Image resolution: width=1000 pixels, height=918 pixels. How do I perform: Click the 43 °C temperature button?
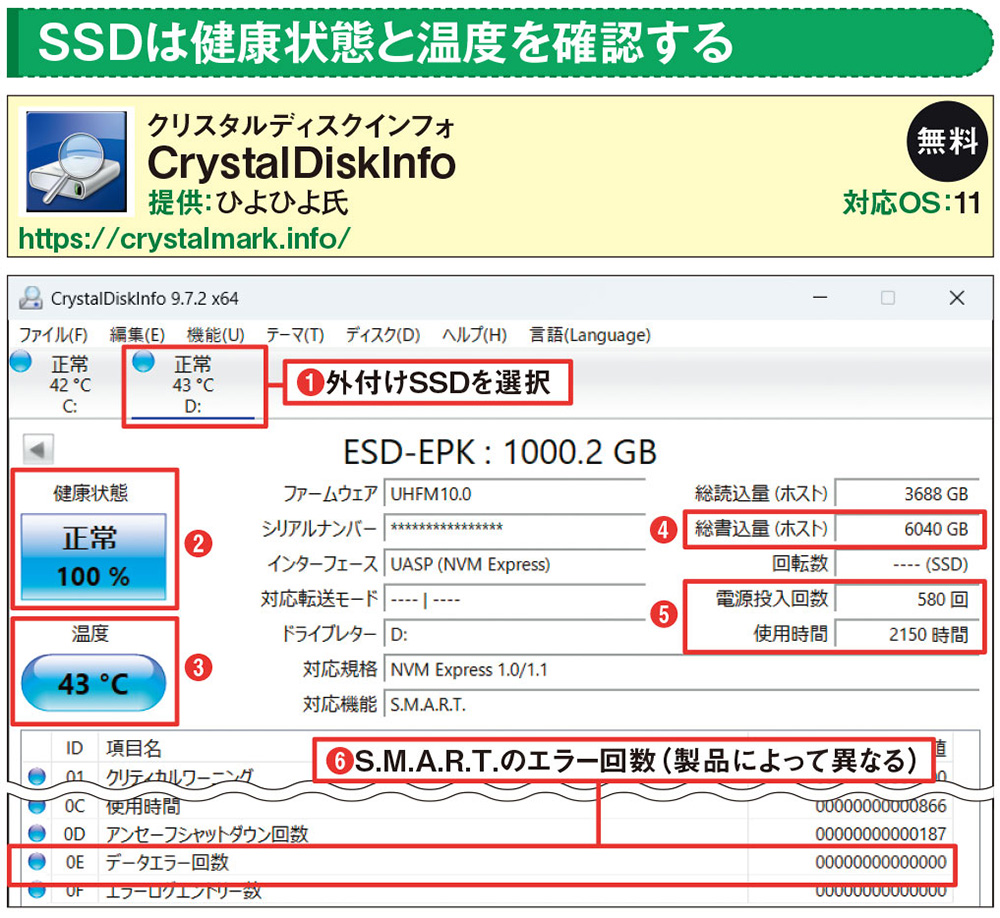coord(94,683)
